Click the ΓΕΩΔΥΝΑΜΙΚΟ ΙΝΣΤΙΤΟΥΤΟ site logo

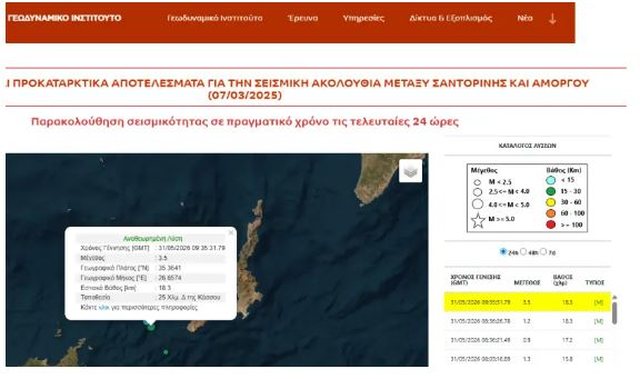pos(64,18)
